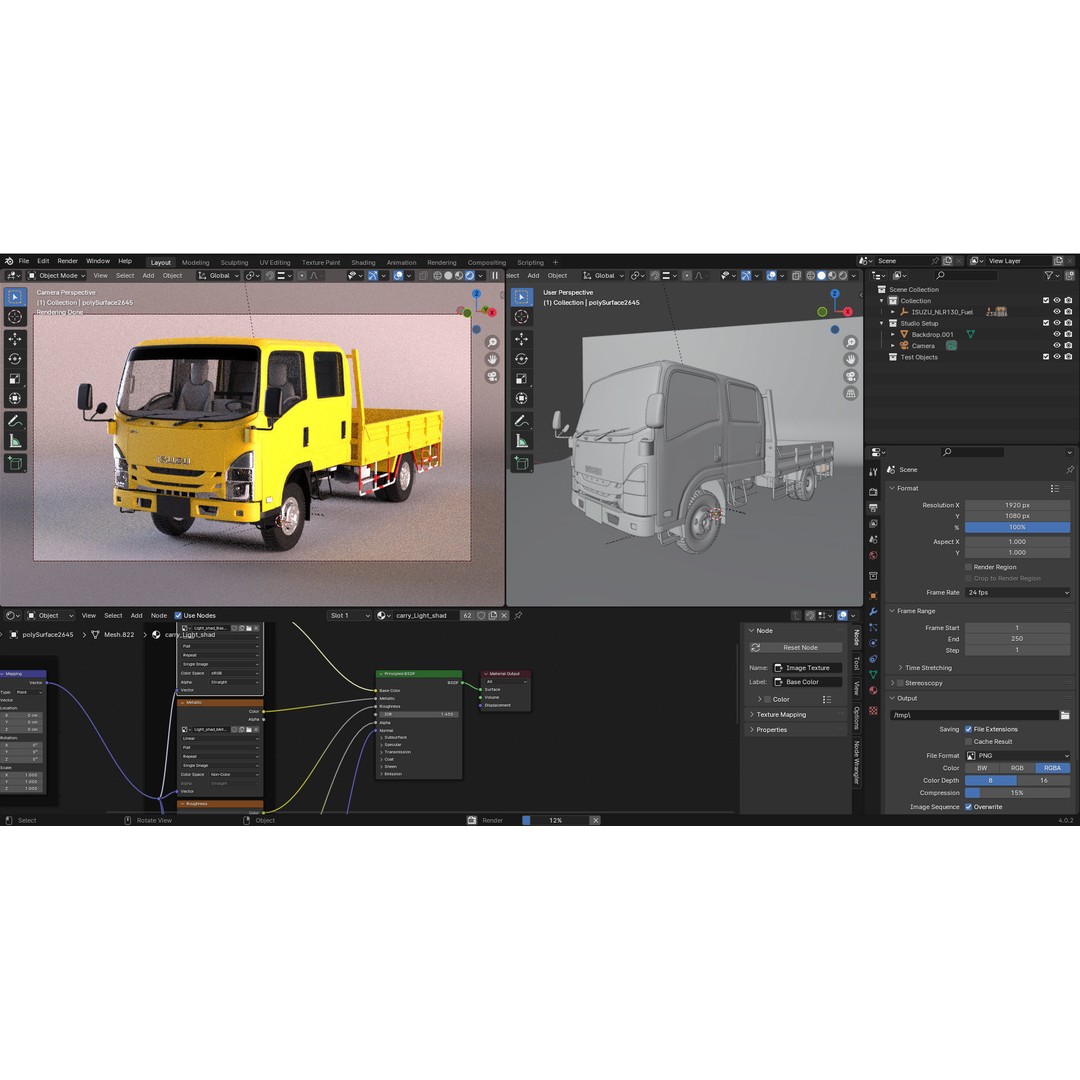The image size is (1080, 1080).
Task: Open the Physics properties tab
Action: pyautogui.click(x=873, y=643)
